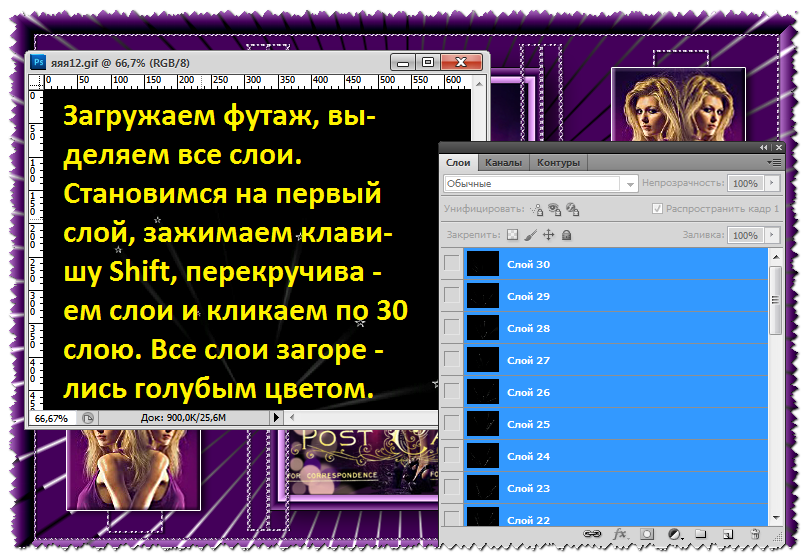Viewport: 808px width, 560px height.
Task: Maximize яяя12.gif document window
Action: click(x=428, y=62)
